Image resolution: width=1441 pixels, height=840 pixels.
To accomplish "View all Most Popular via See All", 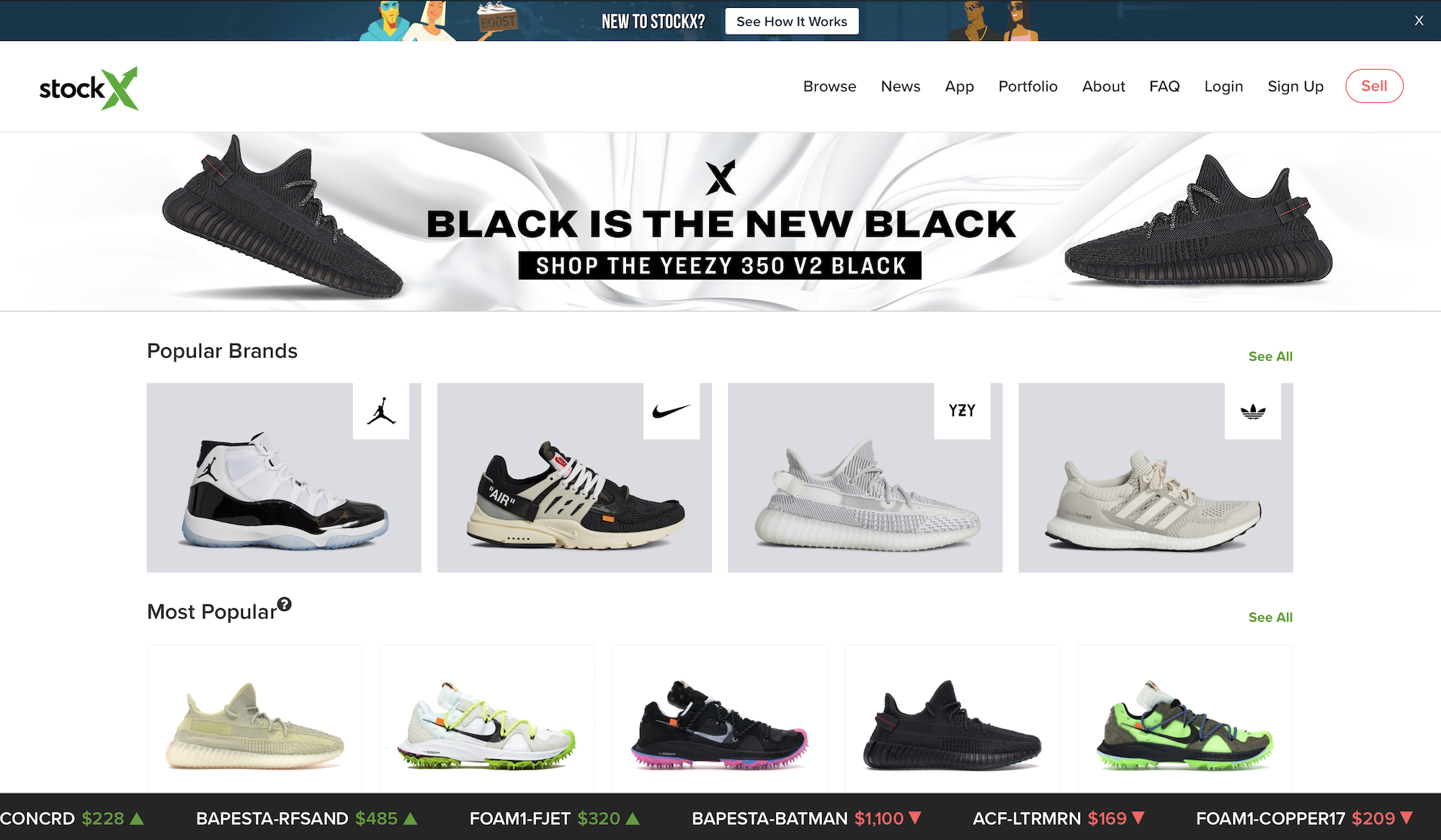I will [1270, 617].
